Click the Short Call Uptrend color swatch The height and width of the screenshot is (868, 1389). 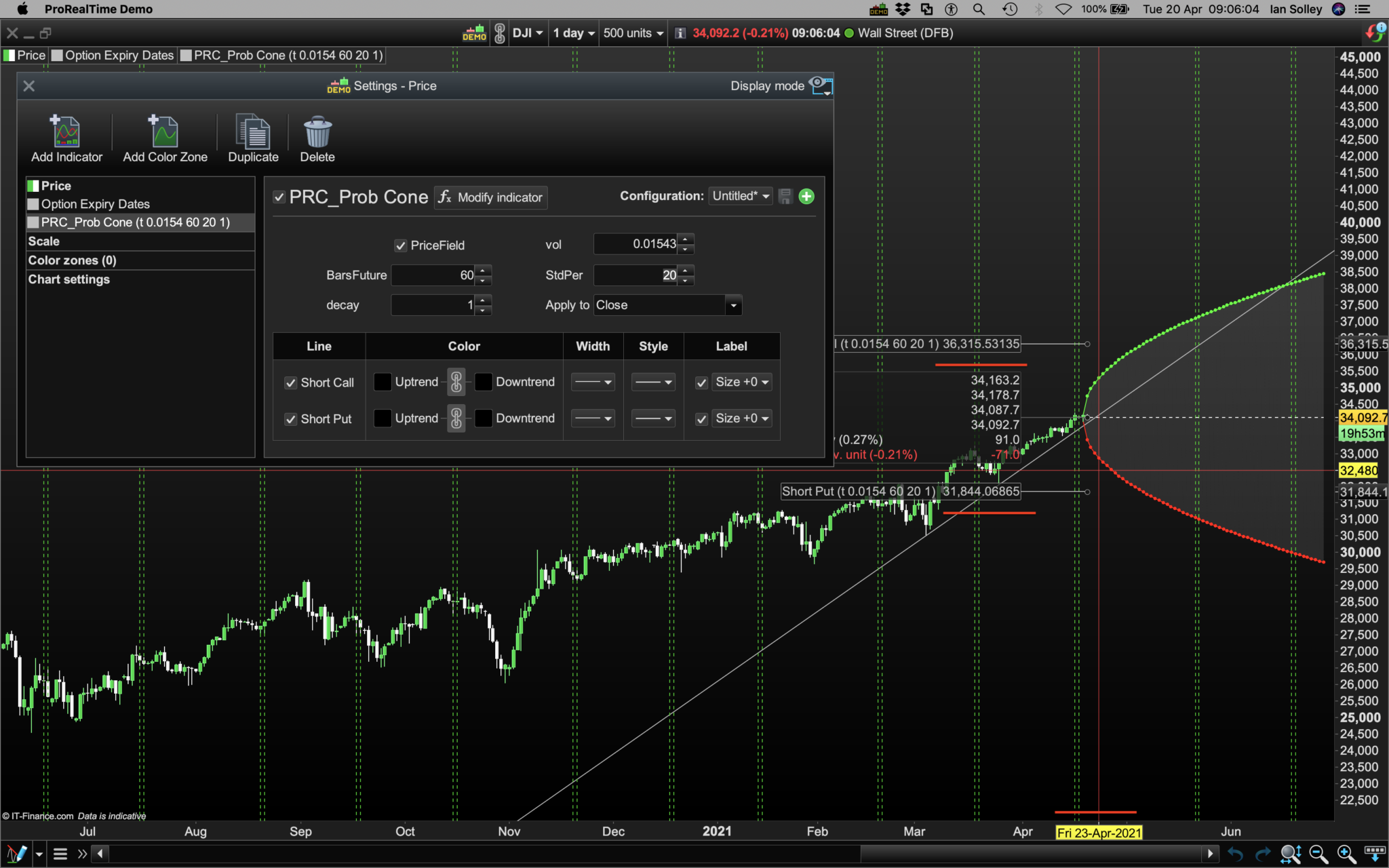[383, 382]
